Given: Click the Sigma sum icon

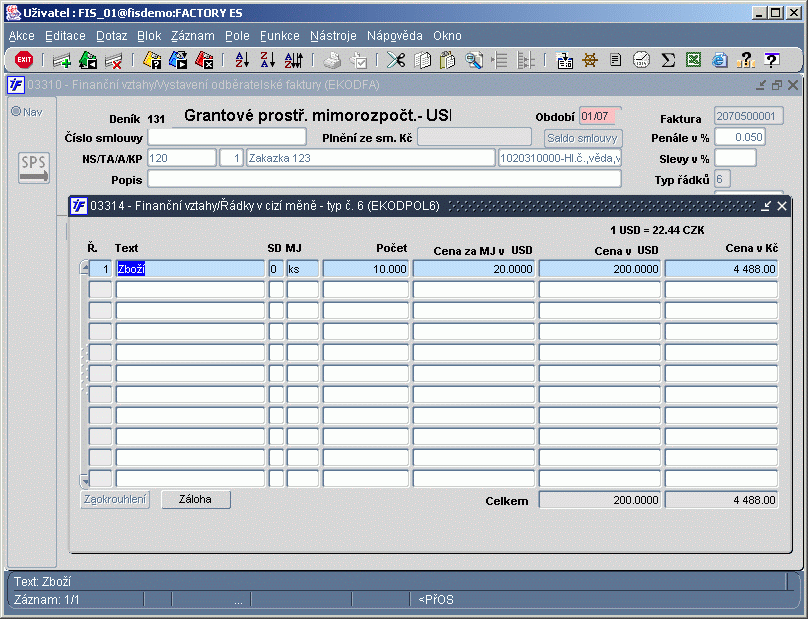Looking at the screenshot, I should 668,60.
